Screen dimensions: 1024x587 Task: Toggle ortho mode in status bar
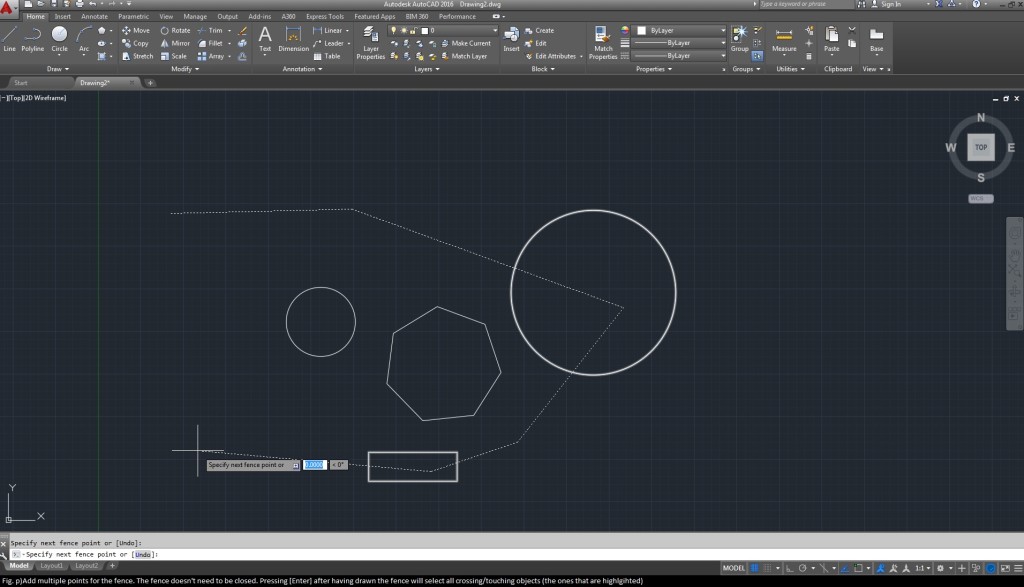coord(788,567)
